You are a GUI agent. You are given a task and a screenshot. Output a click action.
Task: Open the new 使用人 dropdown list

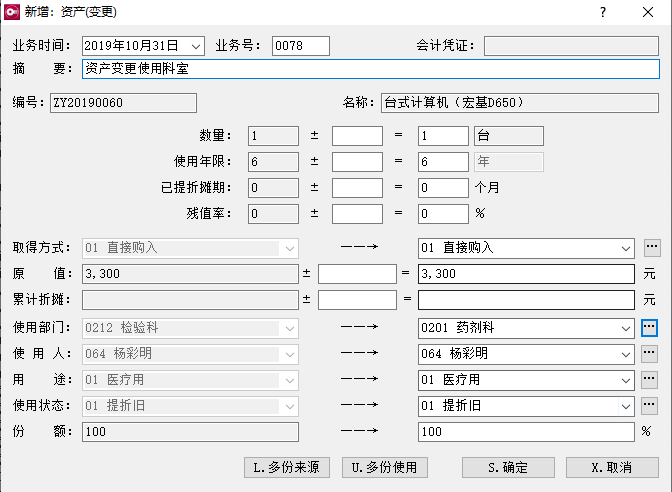pyautogui.click(x=626, y=353)
